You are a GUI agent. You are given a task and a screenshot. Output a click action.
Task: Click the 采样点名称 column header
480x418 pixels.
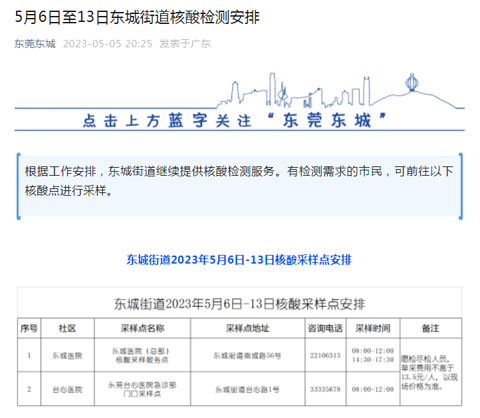[x=142, y=328]
